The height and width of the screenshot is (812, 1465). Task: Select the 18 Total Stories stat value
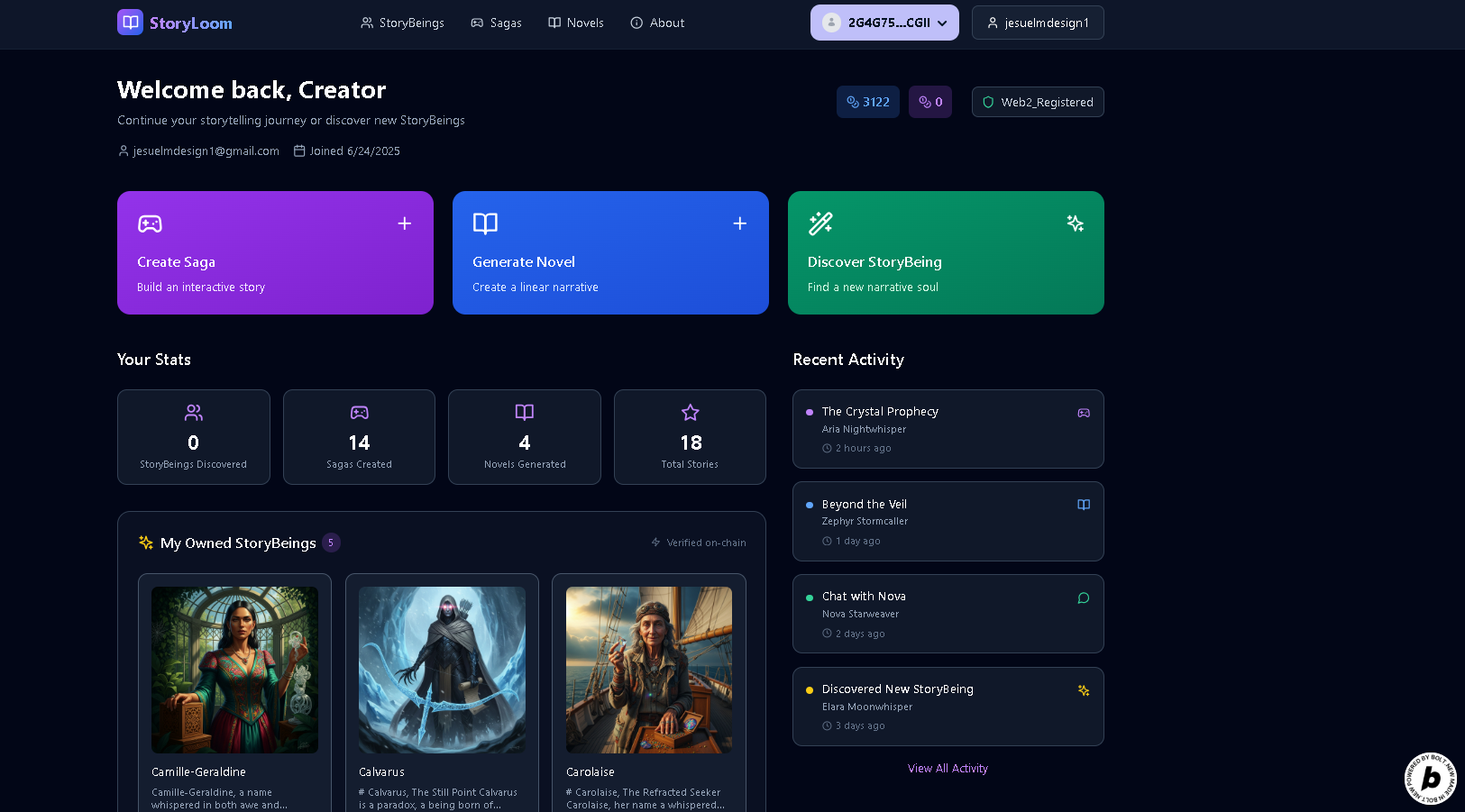click(x=691, y=442)
